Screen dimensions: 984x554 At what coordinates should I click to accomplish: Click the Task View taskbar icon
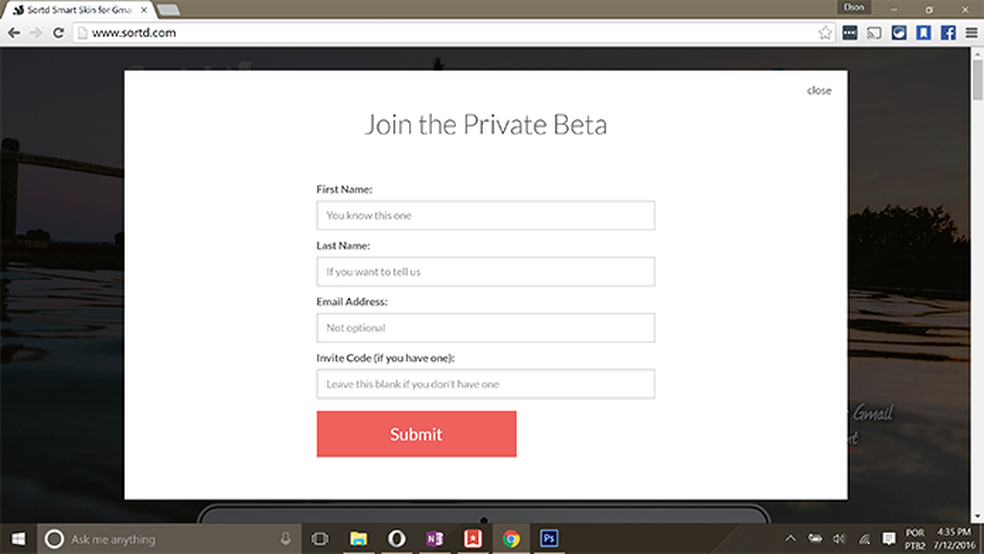pyautogui.click(x=320, y=538)
